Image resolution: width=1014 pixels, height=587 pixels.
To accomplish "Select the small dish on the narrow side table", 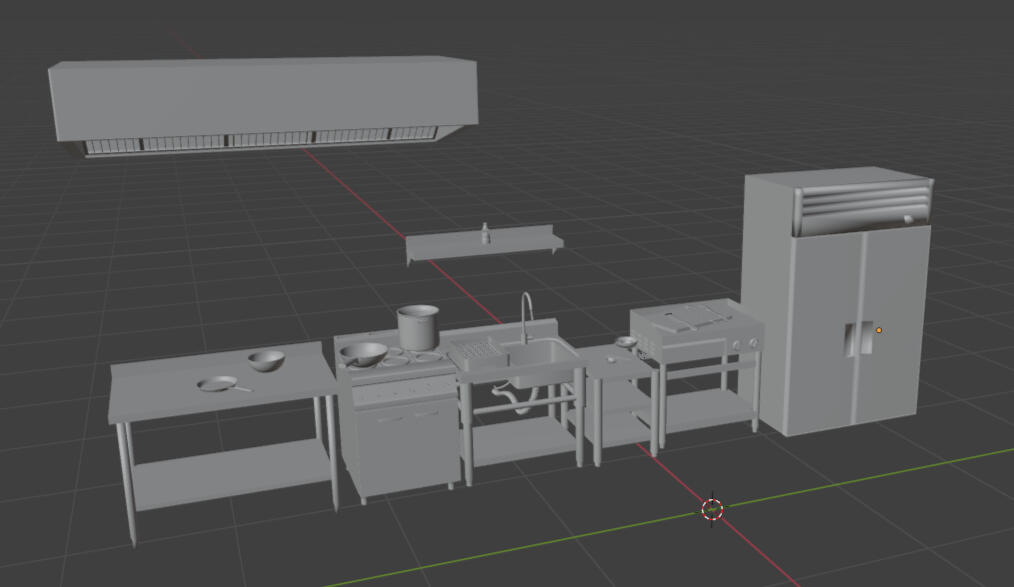I will pyautogui.click(x=626, y=342).
